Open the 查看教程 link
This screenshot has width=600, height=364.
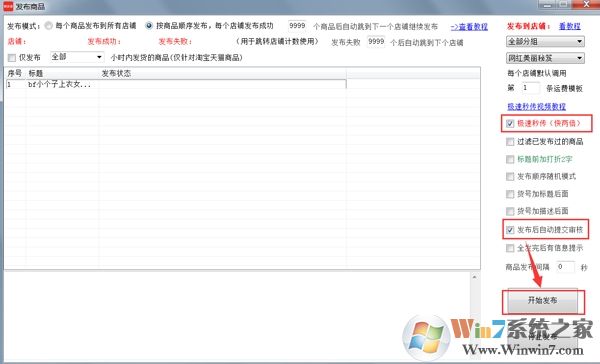click(x=469, y=27)
